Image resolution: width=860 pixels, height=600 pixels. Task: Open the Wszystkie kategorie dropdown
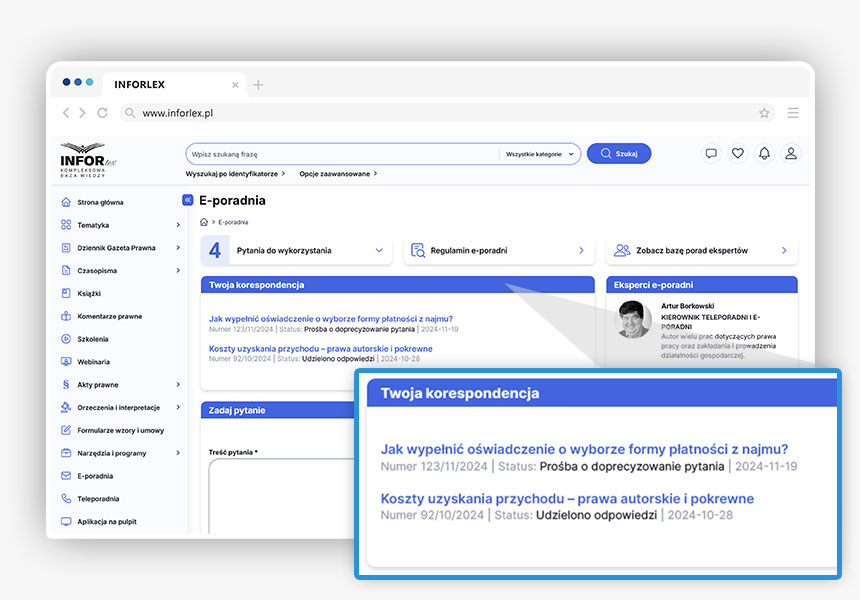point(540,154)
